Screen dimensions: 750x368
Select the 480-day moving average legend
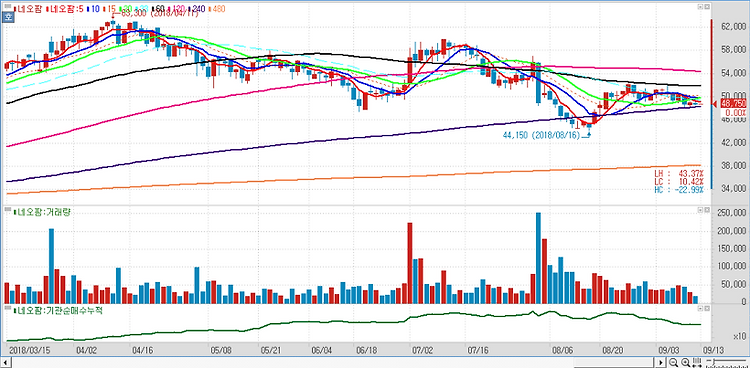[x=217, y=9]
